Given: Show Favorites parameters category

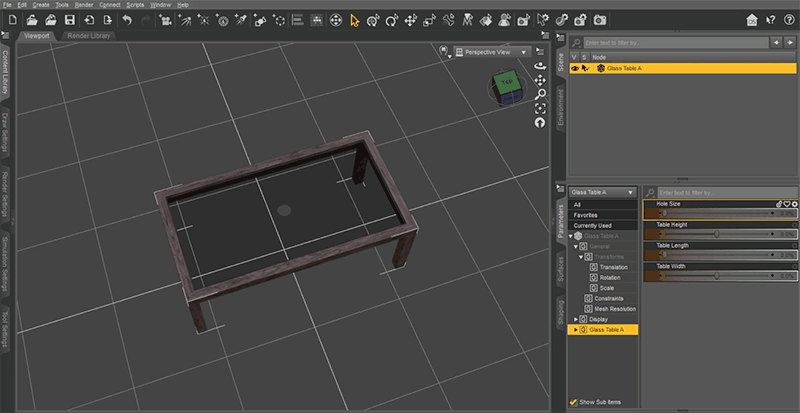Looking at the screenshot, I should tap(603, 215).
